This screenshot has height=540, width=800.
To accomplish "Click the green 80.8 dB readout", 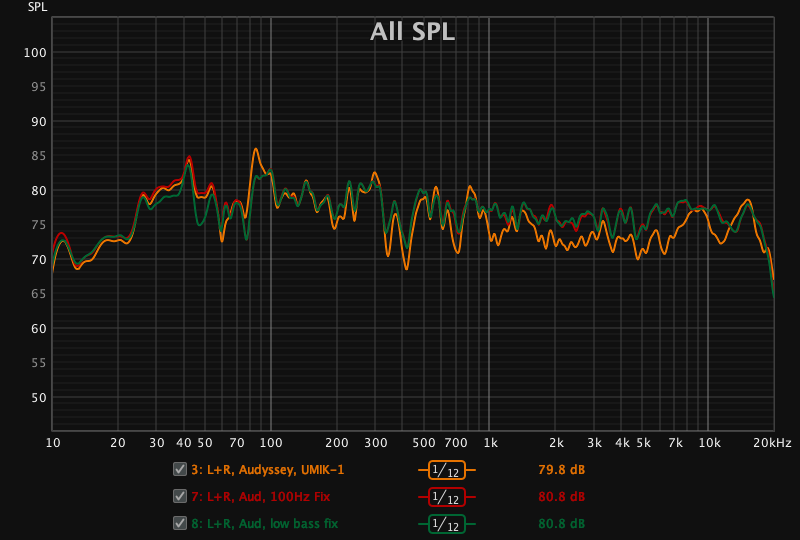I will 561,523.
